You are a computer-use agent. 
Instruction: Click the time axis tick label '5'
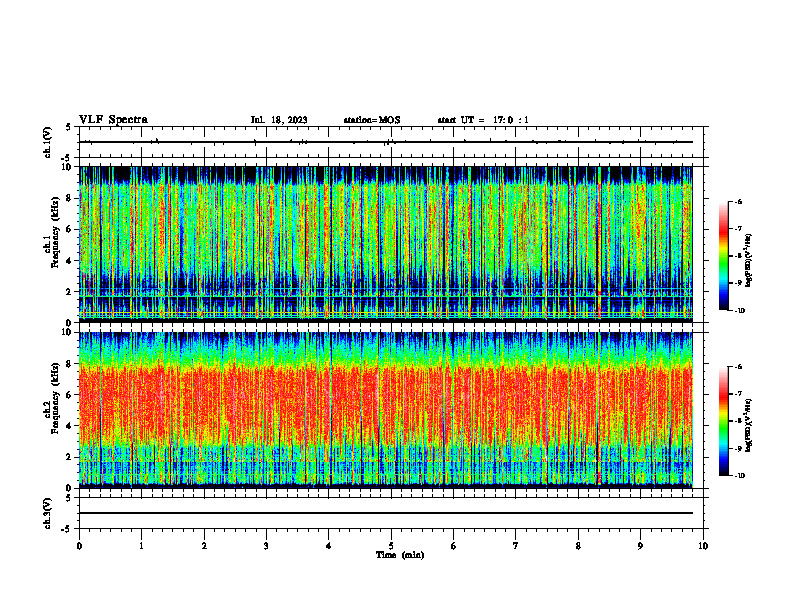coord(391,546)
